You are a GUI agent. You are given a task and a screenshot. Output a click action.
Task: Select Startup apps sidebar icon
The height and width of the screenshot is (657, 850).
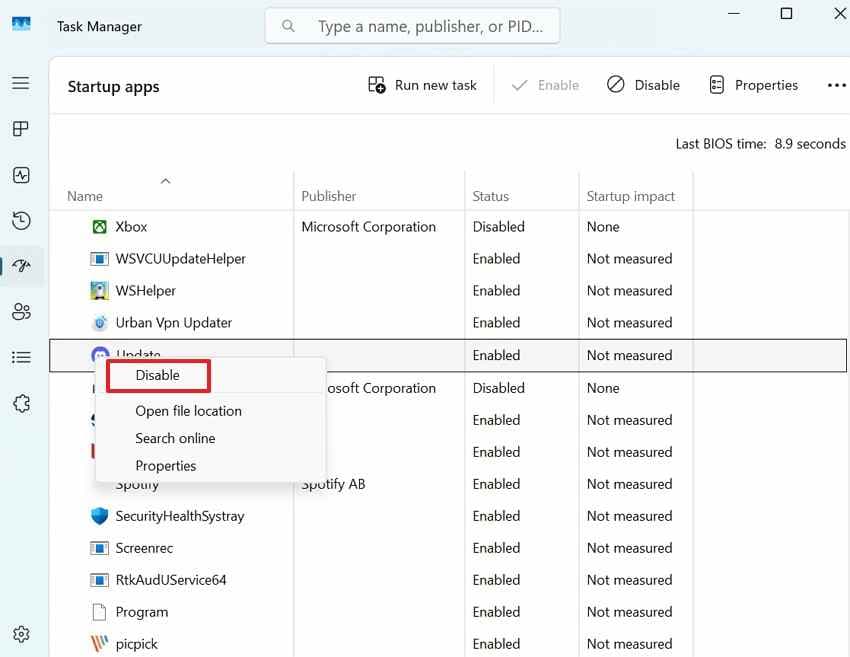pyautogui.click(x=21, y=266)
